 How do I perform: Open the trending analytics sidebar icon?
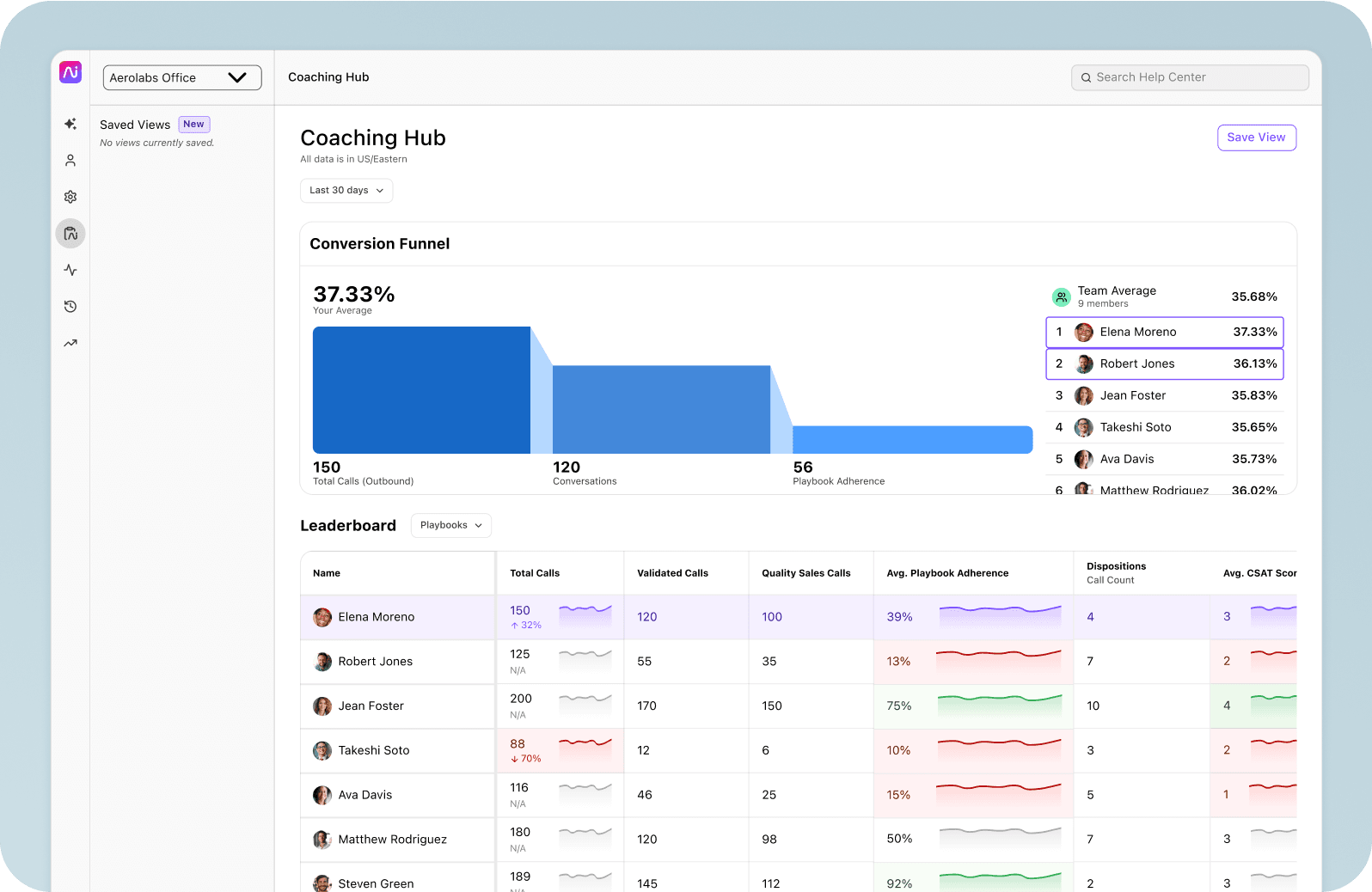click(x=70, y=343)
